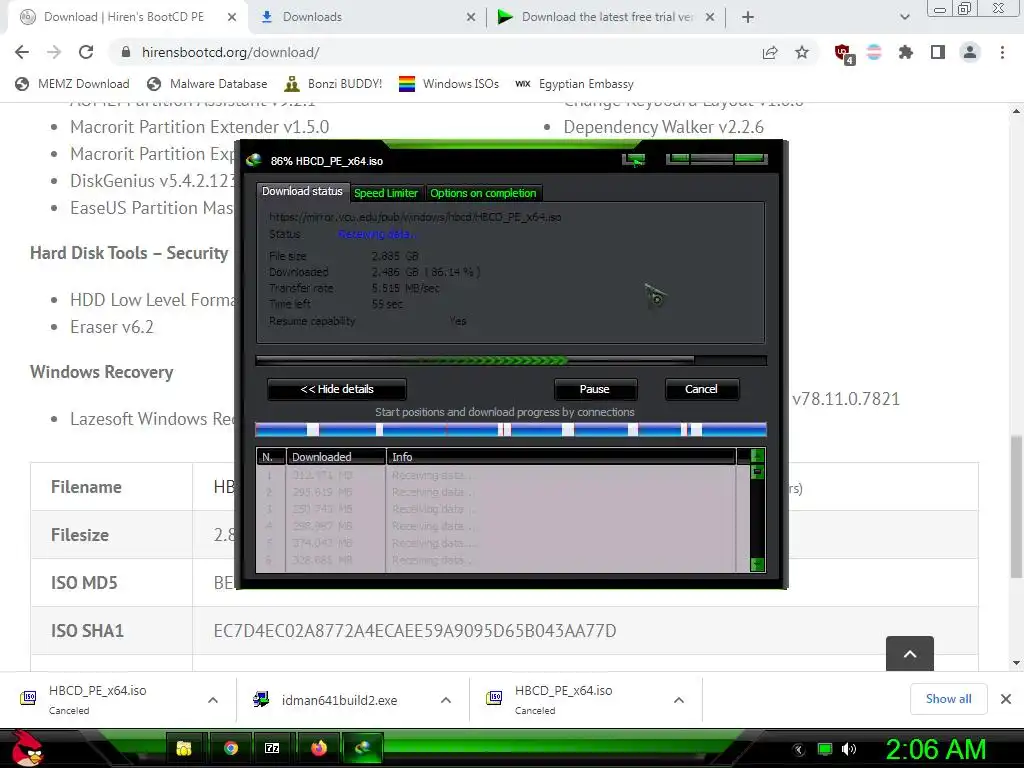Click 'Eraser v6.2' list item
1024x768 pixels.
coord(112,327)
